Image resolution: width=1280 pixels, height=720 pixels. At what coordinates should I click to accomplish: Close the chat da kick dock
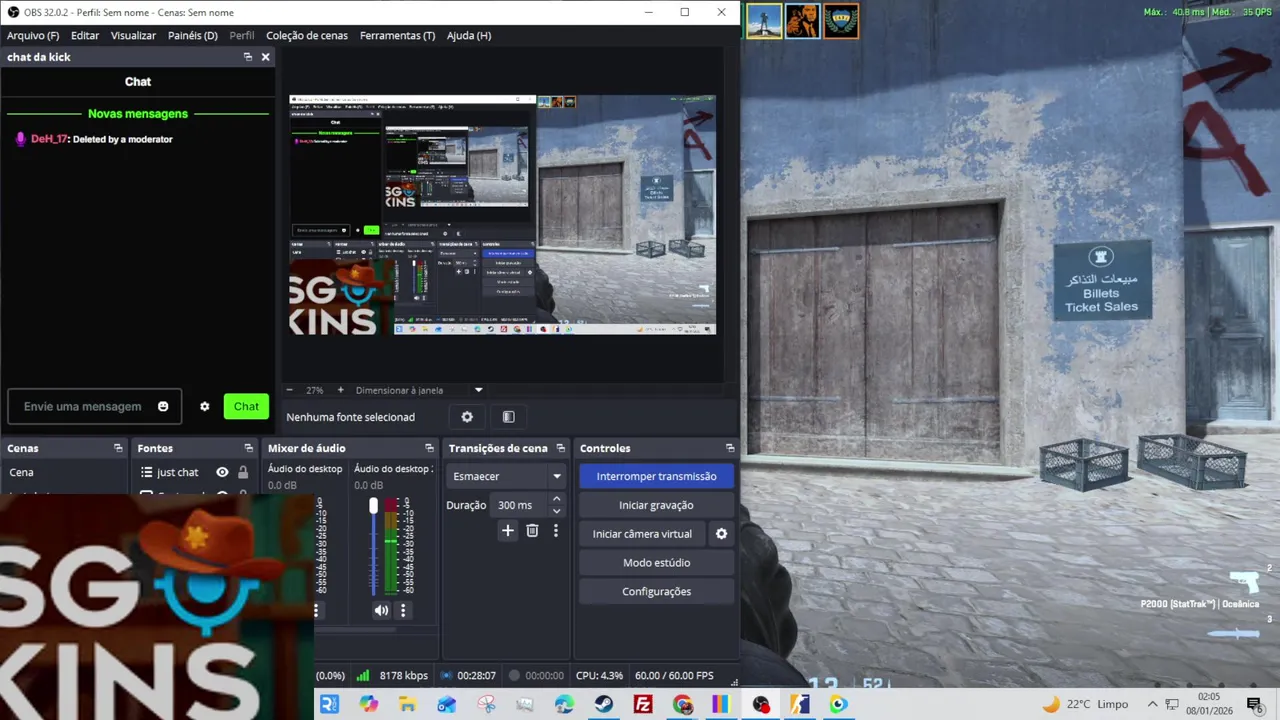pos(265,57)
